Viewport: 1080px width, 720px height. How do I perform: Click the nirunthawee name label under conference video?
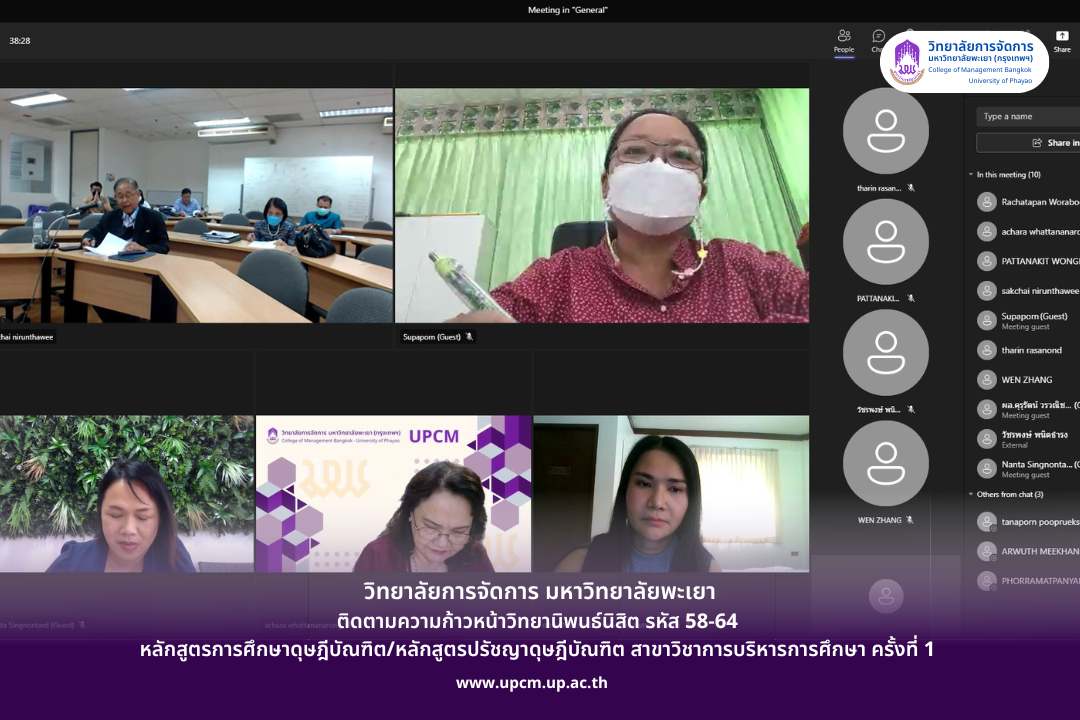click(27, 337)
